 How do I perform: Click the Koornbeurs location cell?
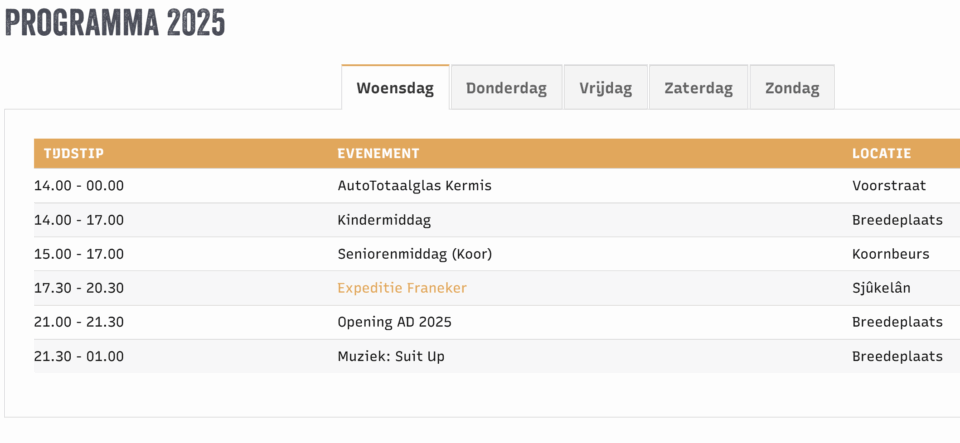tap(890, 254)
